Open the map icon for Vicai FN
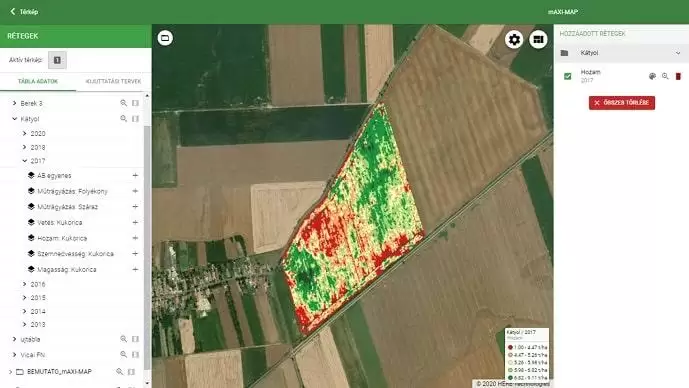The width and height of the screenshot is (689, 388). (x=135, y=354)
